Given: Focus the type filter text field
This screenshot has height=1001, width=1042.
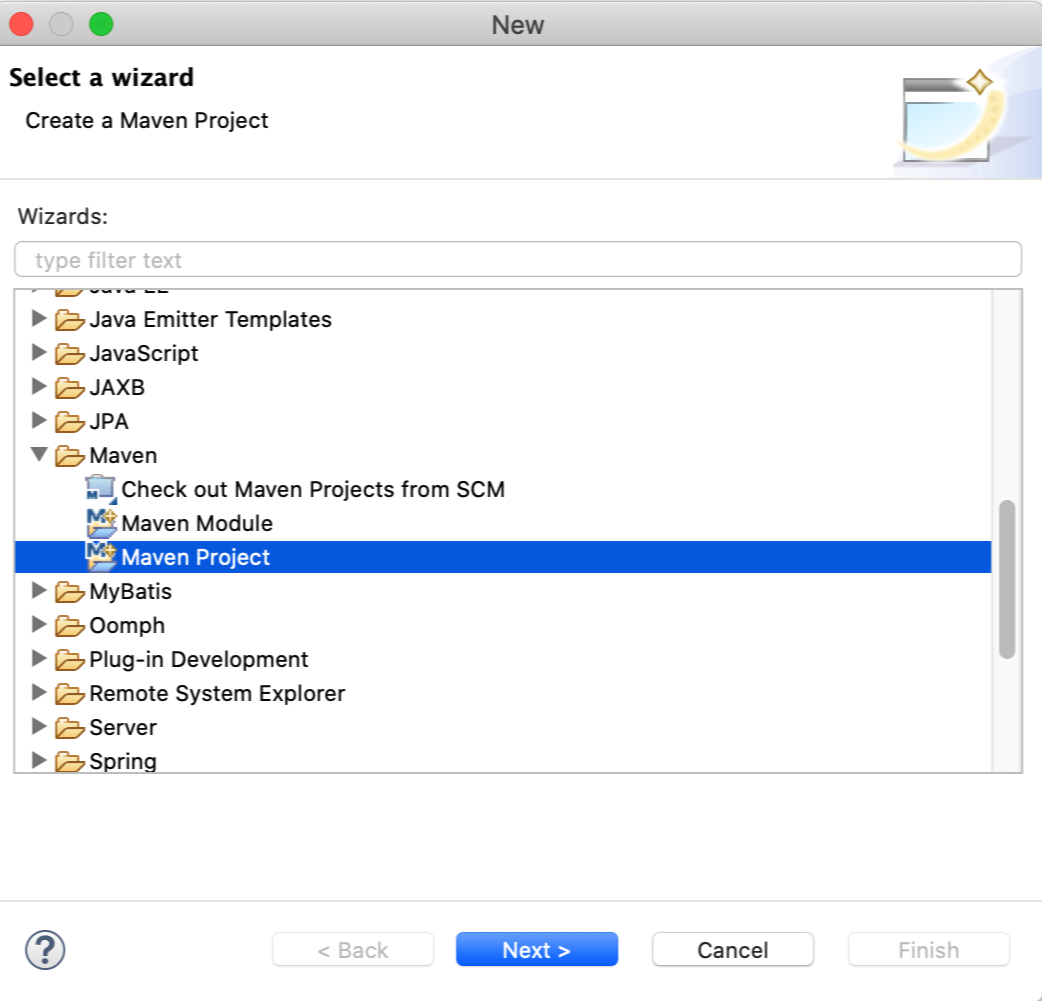Looking at the screenshot, I should tap(518, 259).
